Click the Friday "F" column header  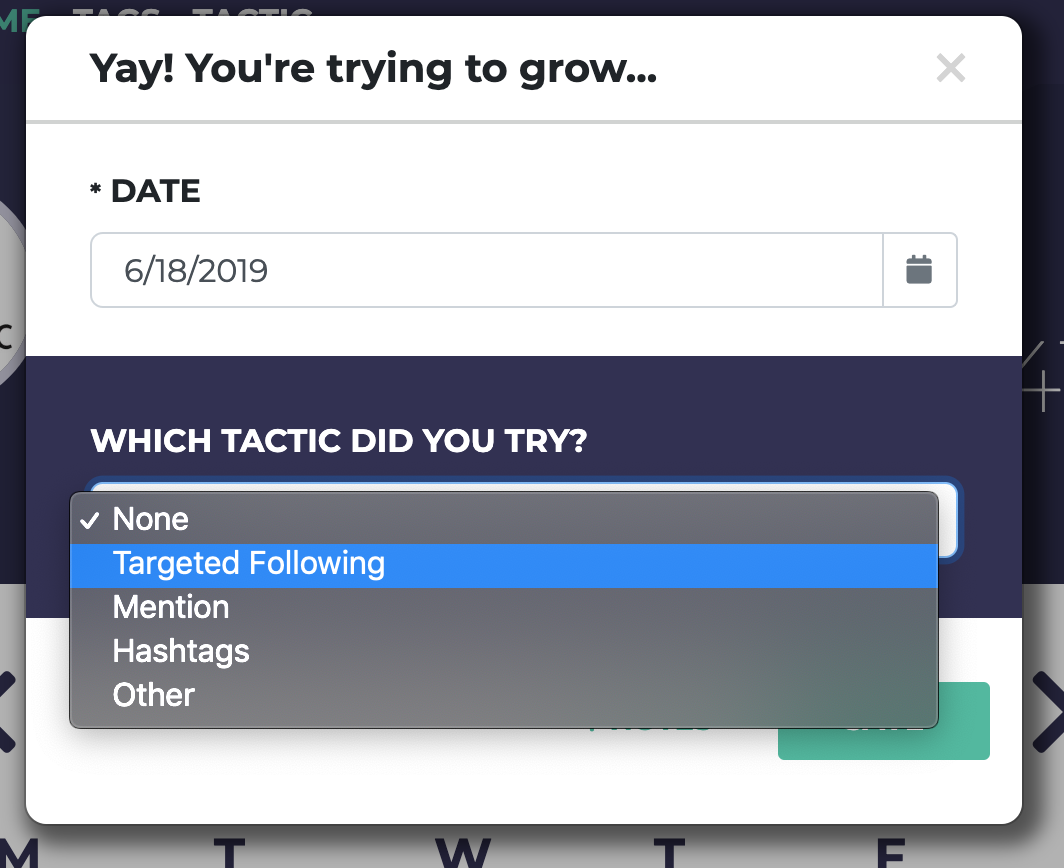pyautogui.click(x=888, y=852)
